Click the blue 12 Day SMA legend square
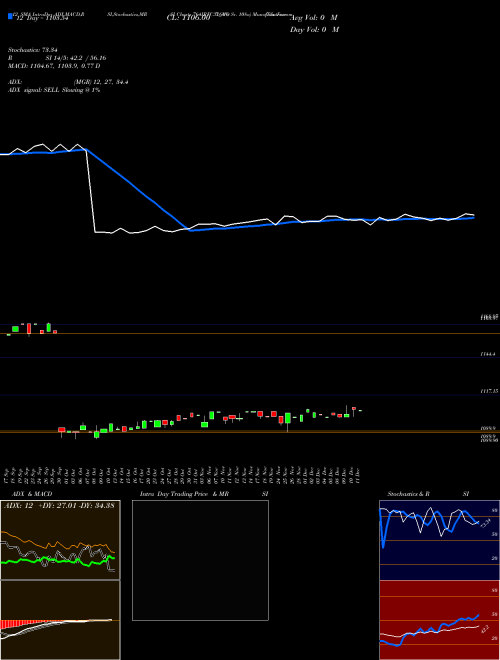 [x=10, y=16]
